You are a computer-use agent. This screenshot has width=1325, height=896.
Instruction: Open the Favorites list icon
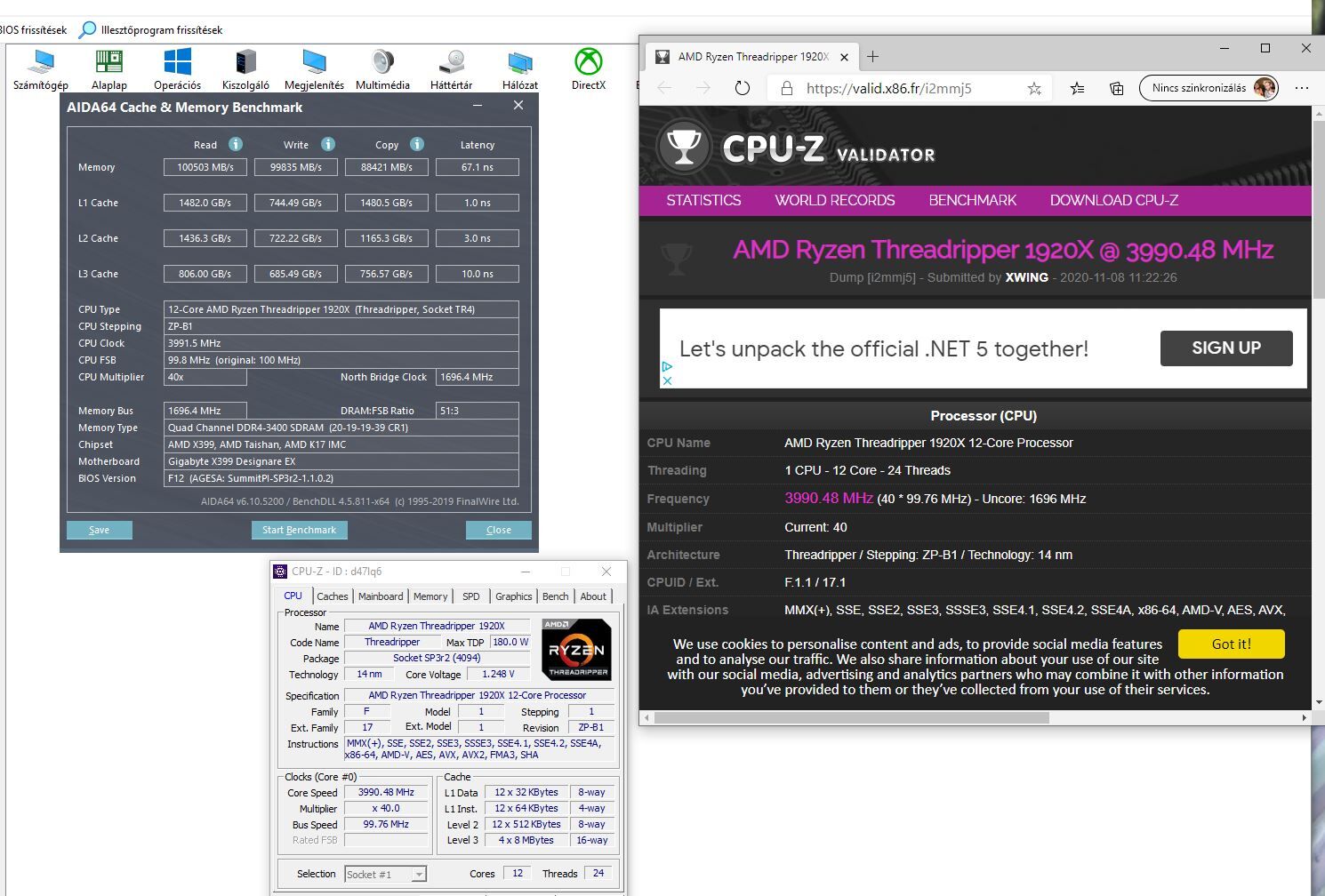click(x=1077, y=88)
